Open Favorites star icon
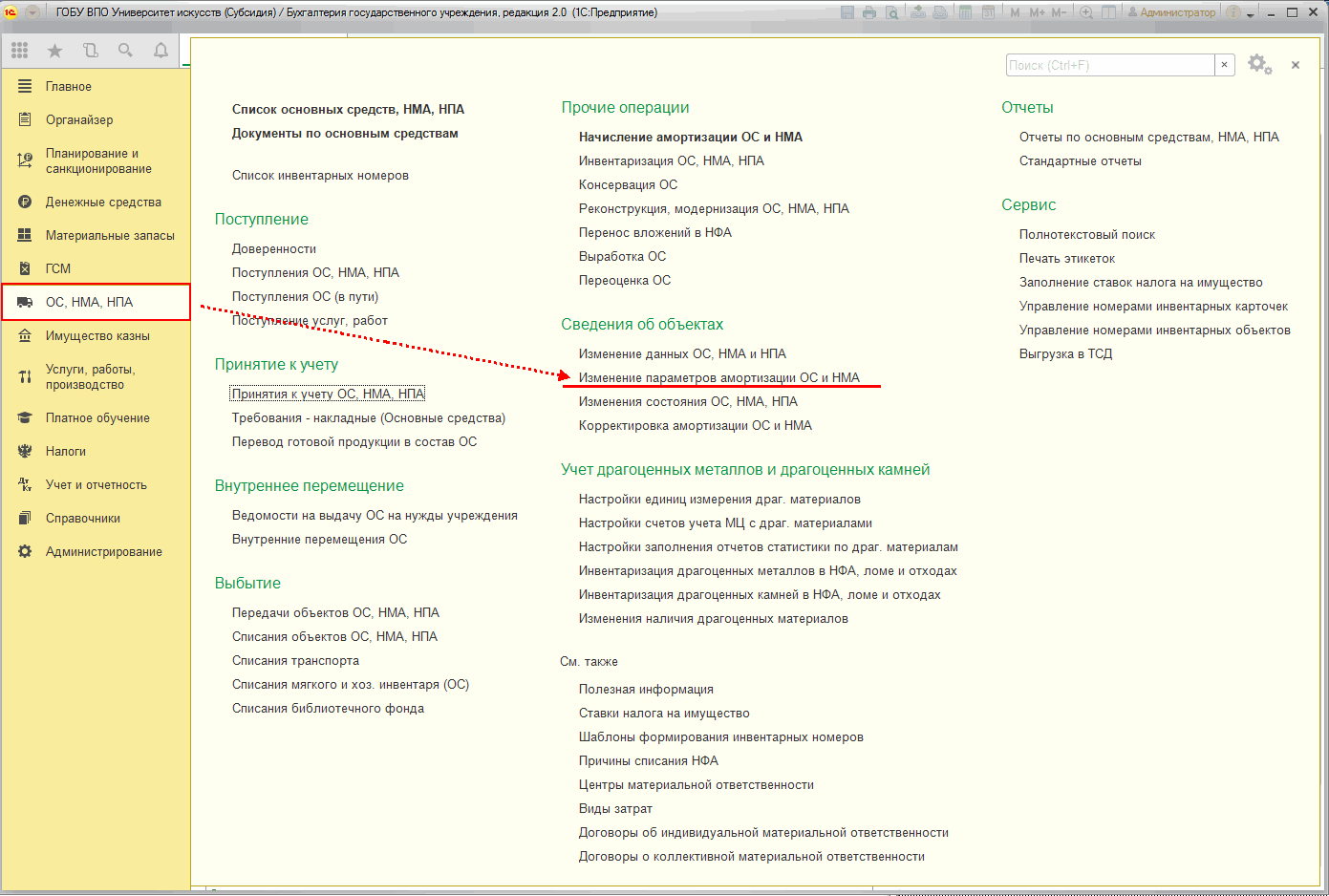 click(54, 51)
